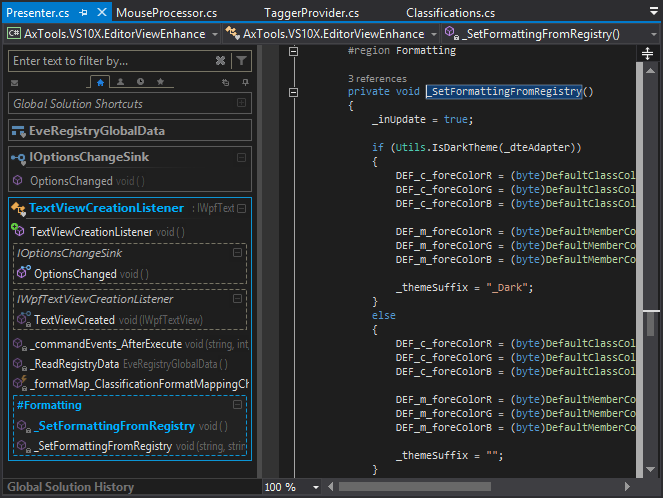Click the class icon in type navigation dropdown

[232, 33]
